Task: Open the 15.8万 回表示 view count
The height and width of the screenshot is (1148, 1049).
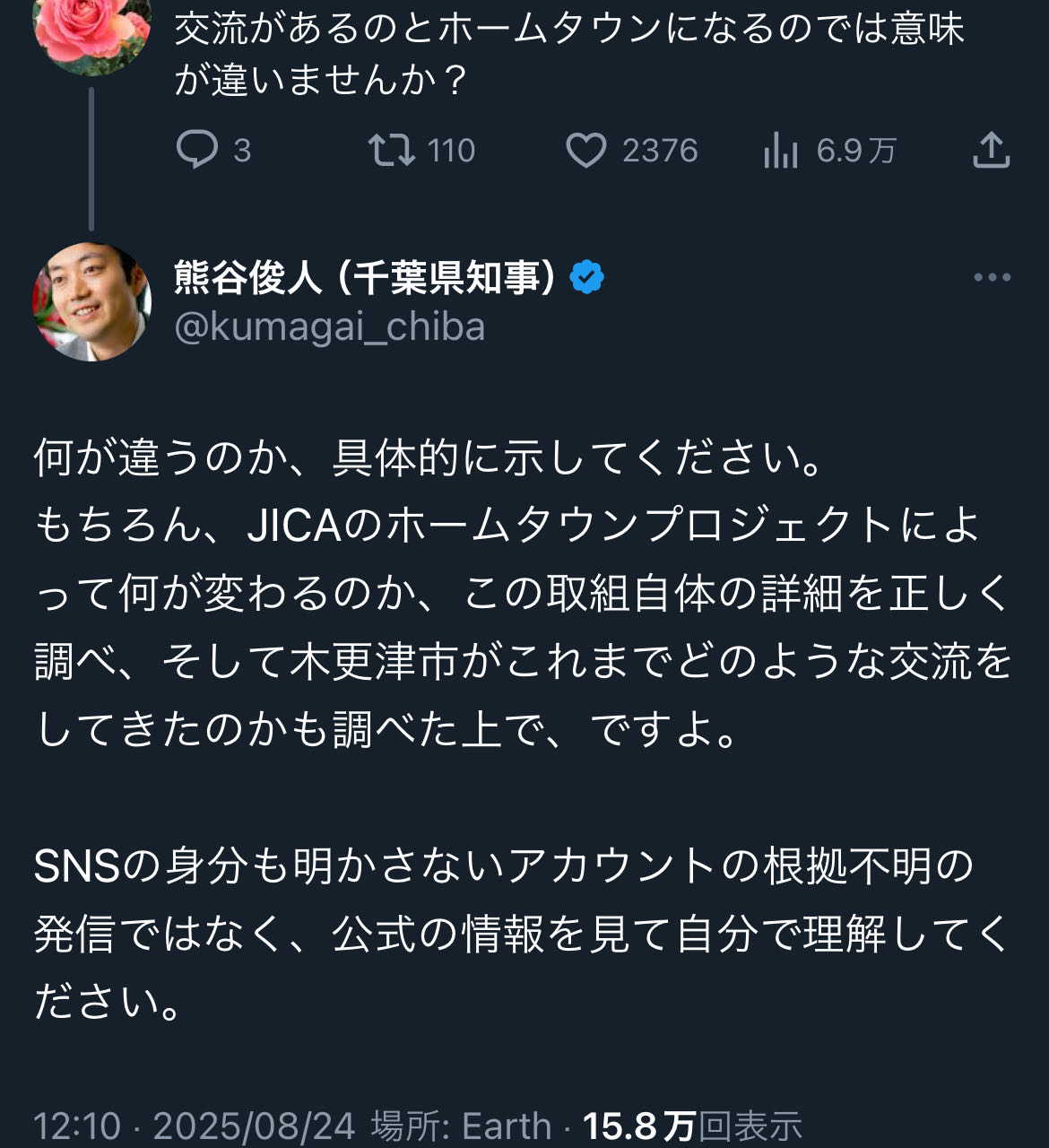Action: [692, 1126]
